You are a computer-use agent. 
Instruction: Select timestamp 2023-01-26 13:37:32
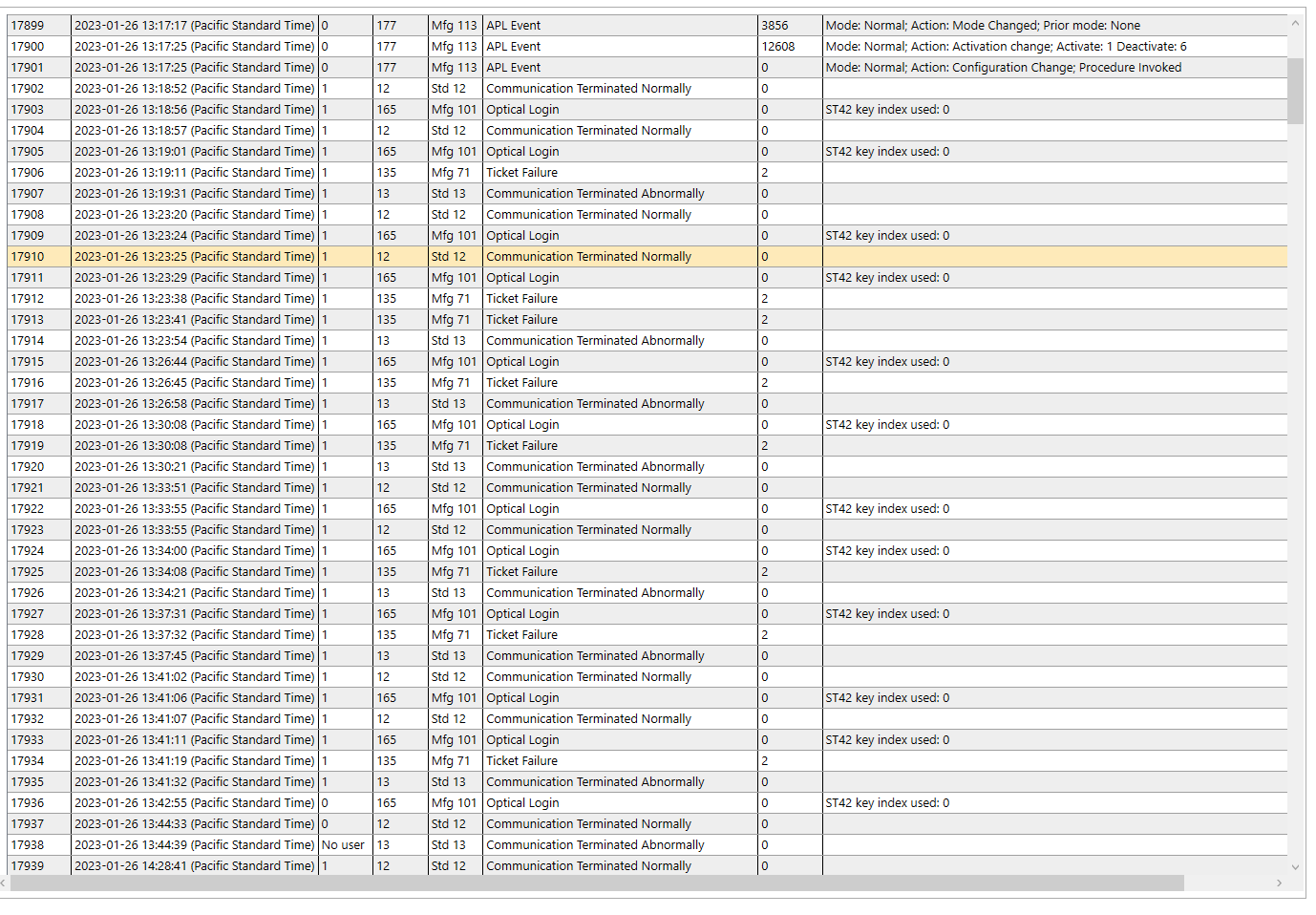click(x=195, y=635)
